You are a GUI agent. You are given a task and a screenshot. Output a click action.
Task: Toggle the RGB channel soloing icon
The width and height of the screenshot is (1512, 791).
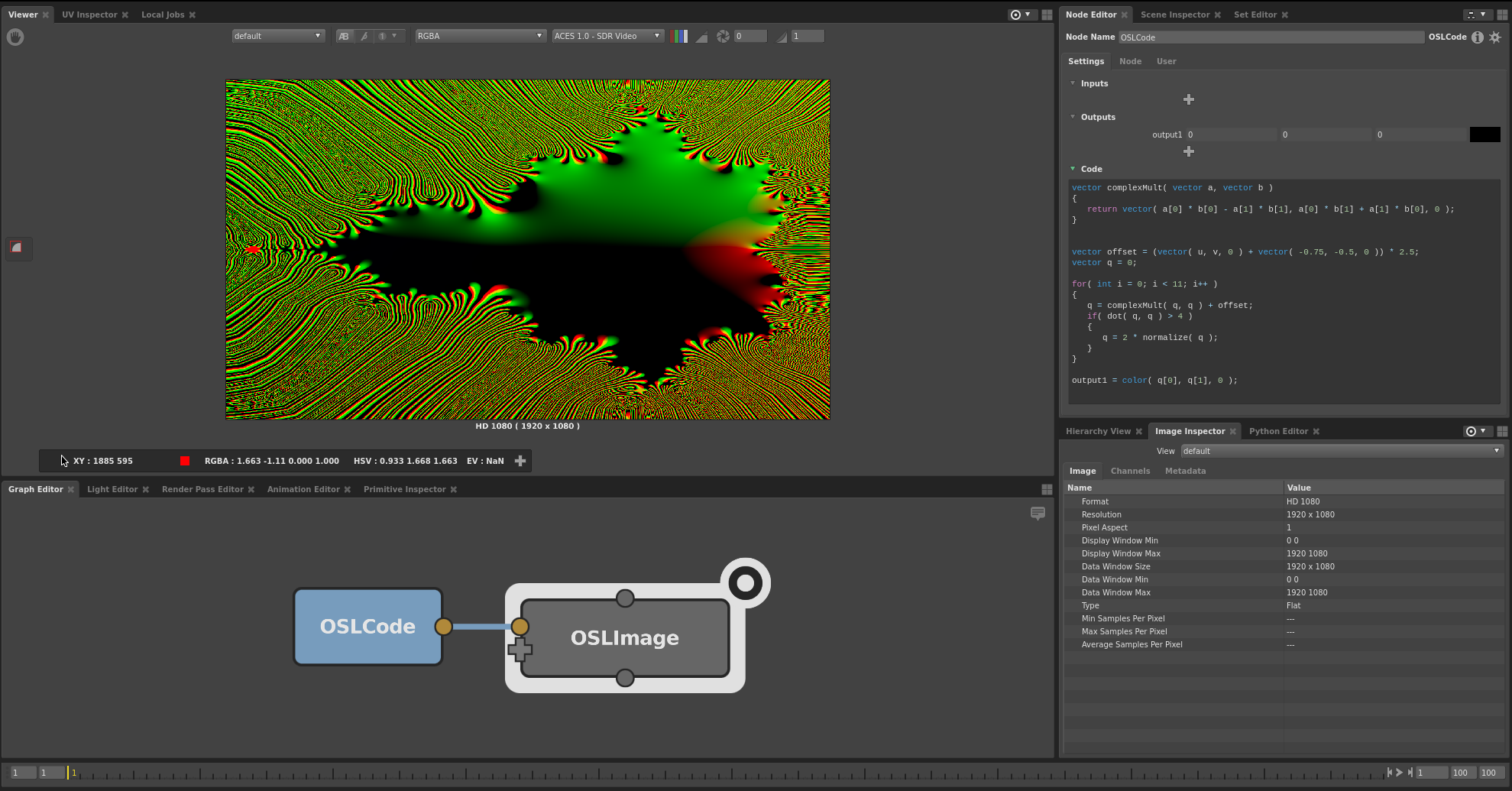[679, 36]
